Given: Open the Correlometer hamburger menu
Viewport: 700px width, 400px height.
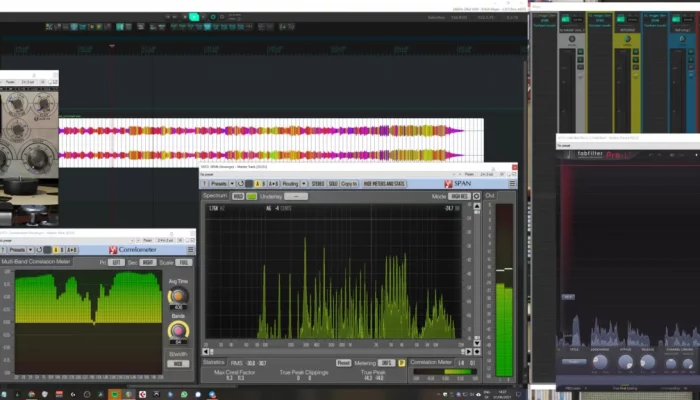Looking at the screenshot, I should point(191,250).
